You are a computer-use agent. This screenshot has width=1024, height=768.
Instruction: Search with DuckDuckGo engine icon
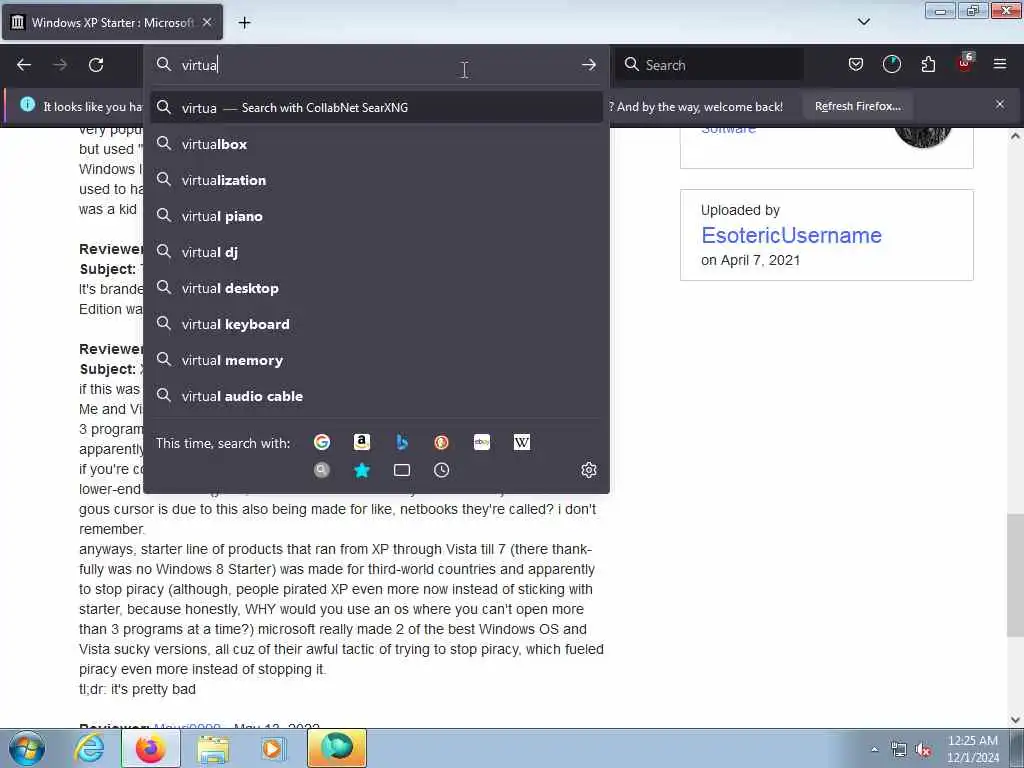click(441, 443)
